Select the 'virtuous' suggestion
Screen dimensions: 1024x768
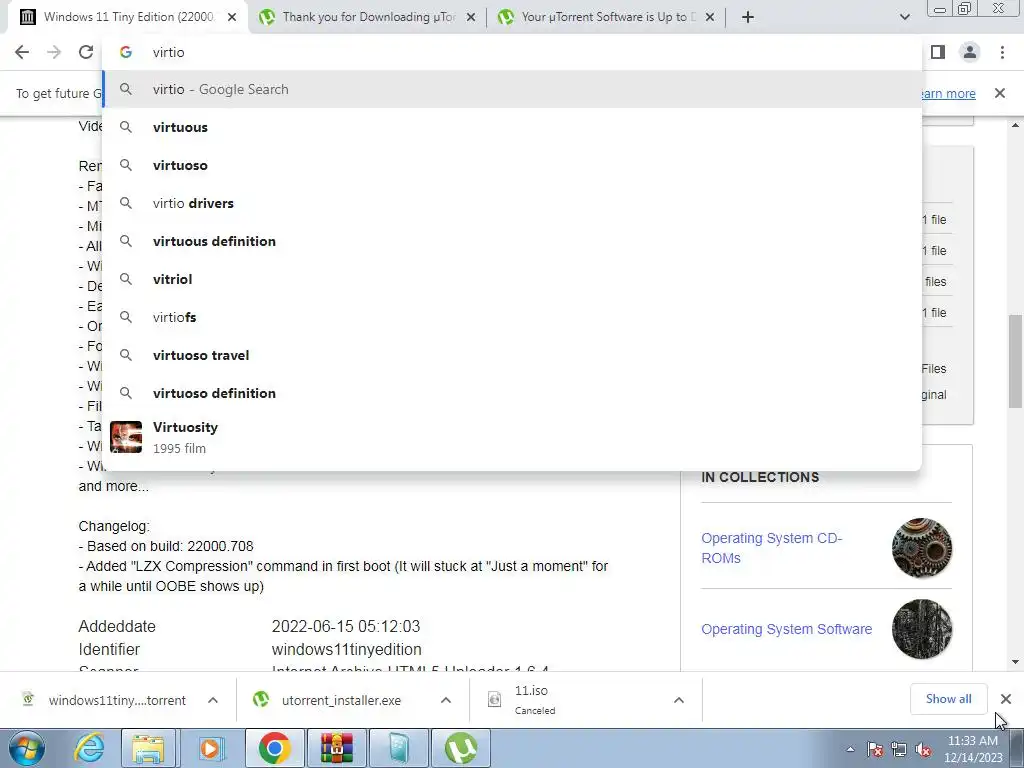tap(512, 127)
